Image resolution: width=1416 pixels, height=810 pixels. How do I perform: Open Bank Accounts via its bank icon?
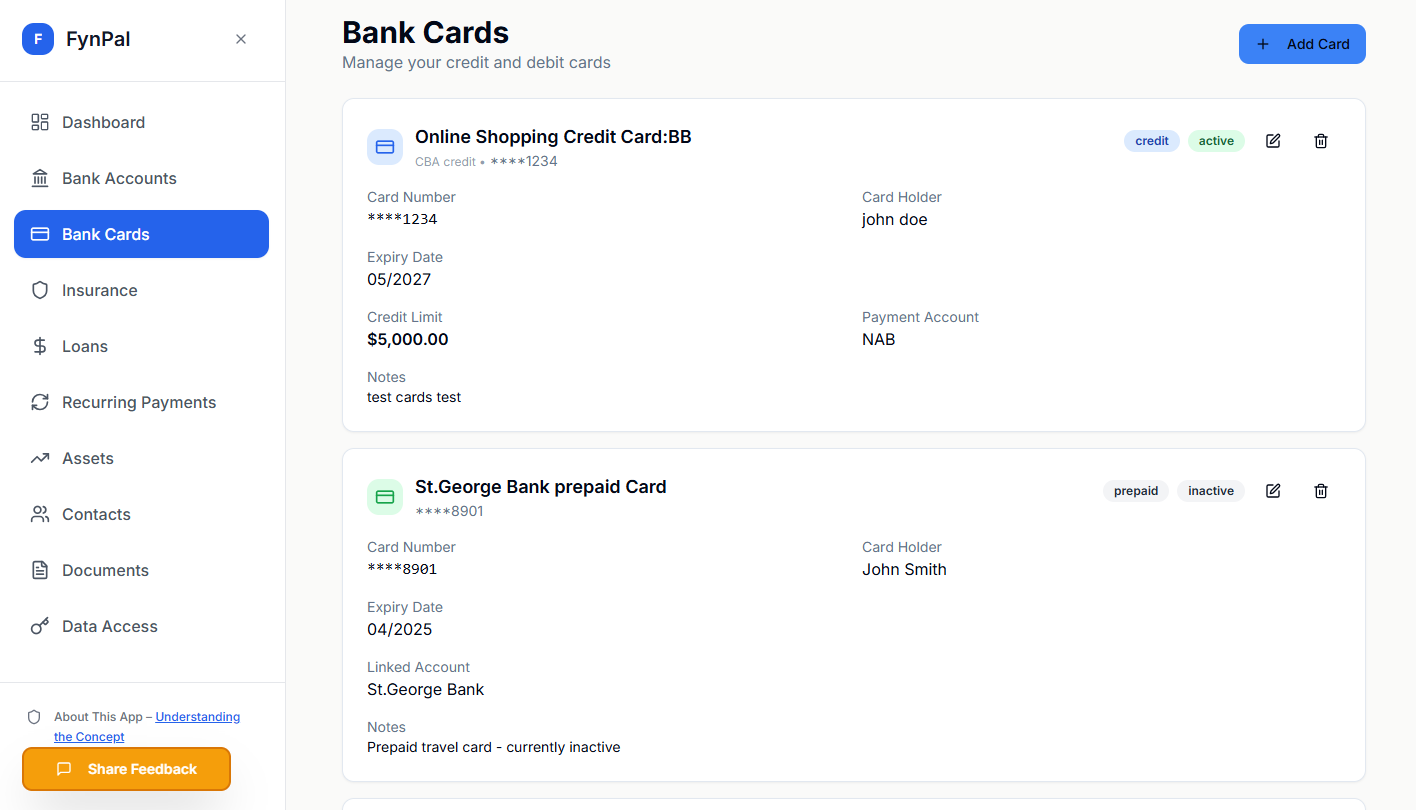tap(40, 178)
